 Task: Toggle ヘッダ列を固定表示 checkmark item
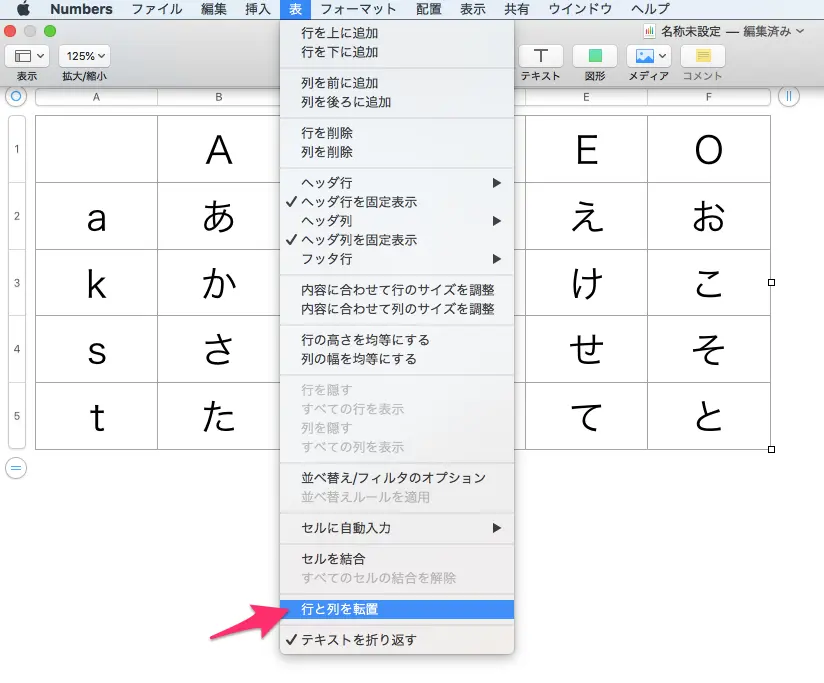click(x=359, y=240)
